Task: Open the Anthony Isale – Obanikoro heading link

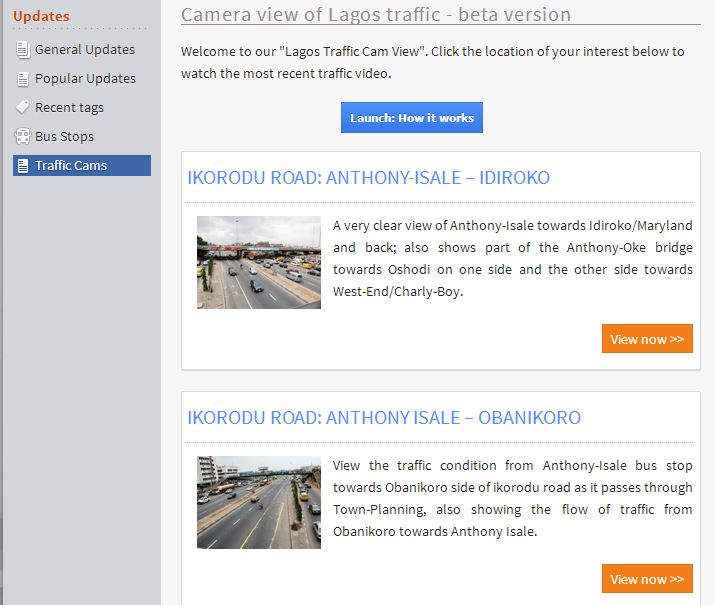Action: (x=384, y=418)
